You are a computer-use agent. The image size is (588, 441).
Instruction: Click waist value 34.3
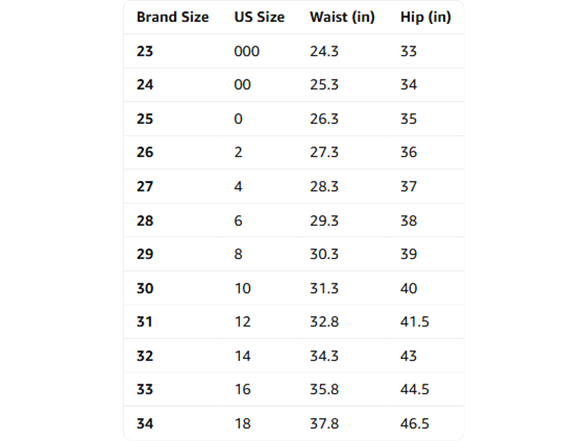[x=324, y=356]
